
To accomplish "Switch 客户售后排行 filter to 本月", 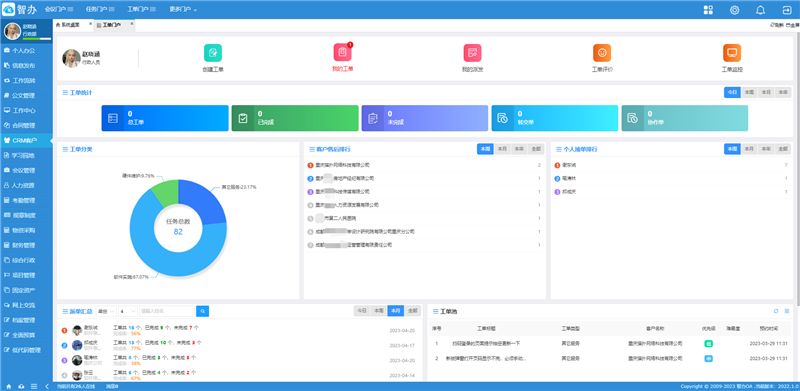I will 503,149.
